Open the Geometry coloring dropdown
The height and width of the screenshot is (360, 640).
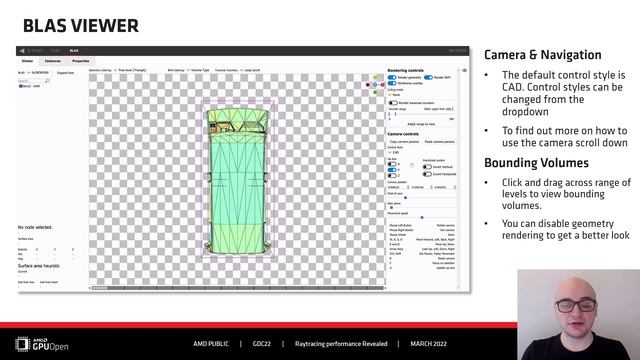click(x=131, y=70)
